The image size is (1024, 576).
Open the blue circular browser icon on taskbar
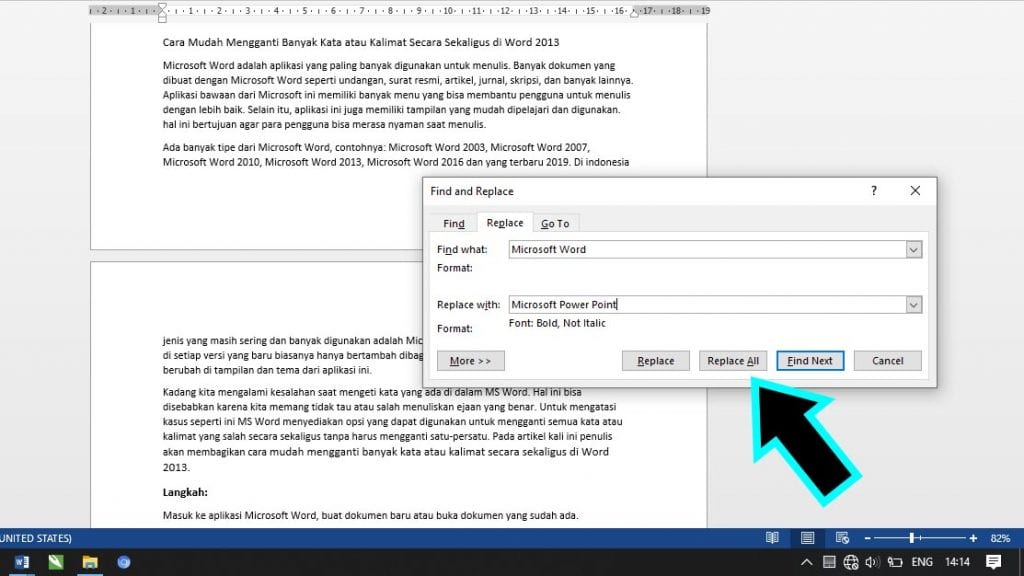[x=123, y=562]
